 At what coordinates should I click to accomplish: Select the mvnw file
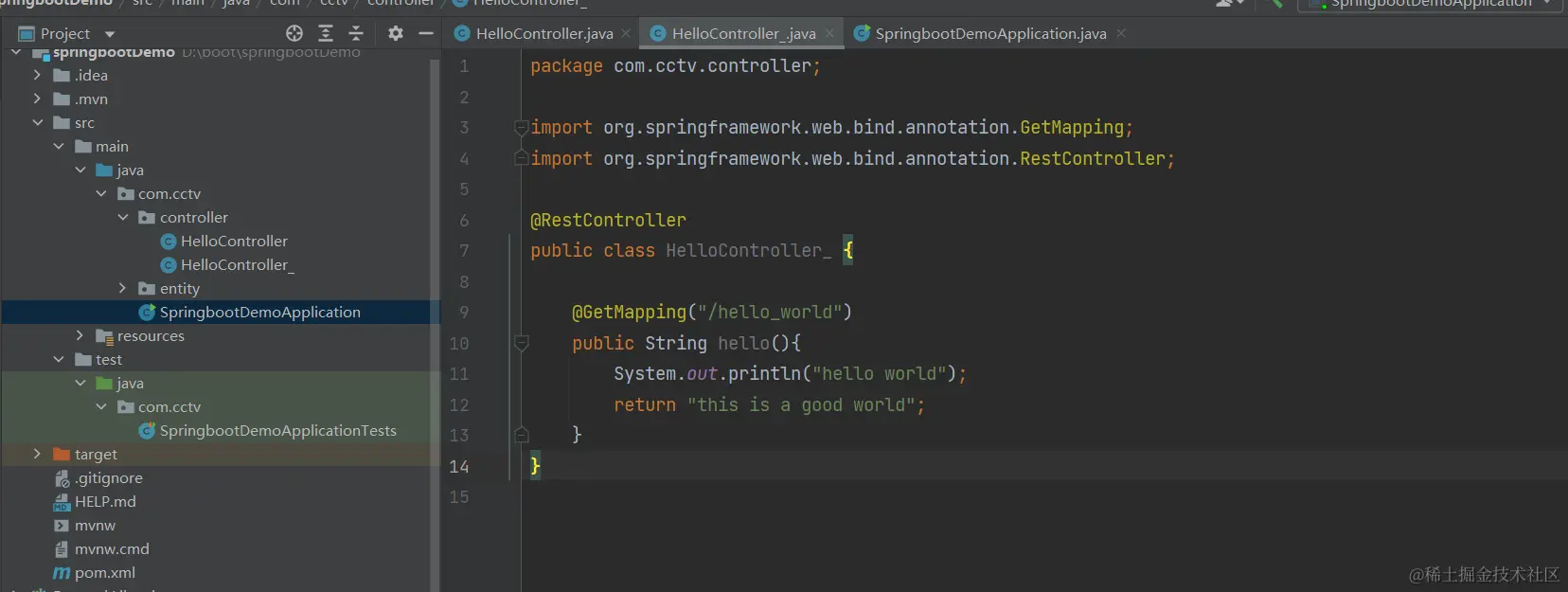(84, 525)
